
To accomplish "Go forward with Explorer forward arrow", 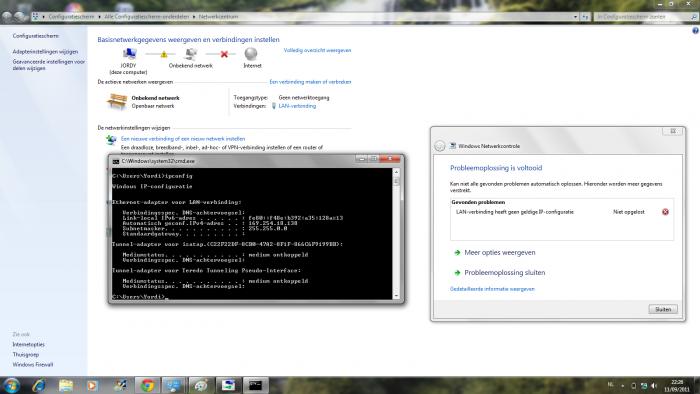I will [x=19, y=17].
